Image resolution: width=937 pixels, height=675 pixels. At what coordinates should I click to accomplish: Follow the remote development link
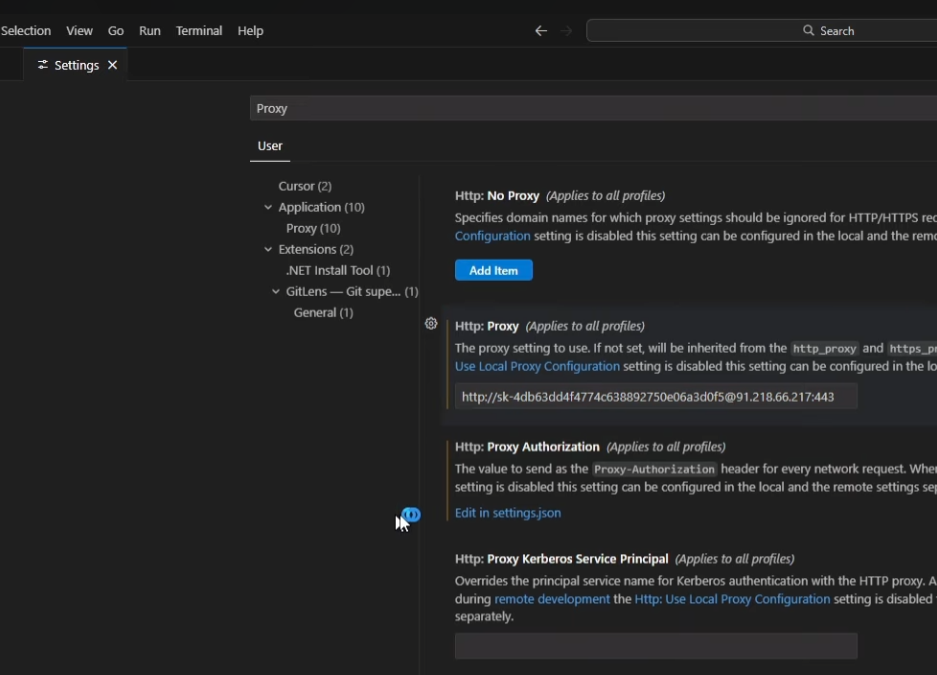pyautogui.click(x=552, y=599)
